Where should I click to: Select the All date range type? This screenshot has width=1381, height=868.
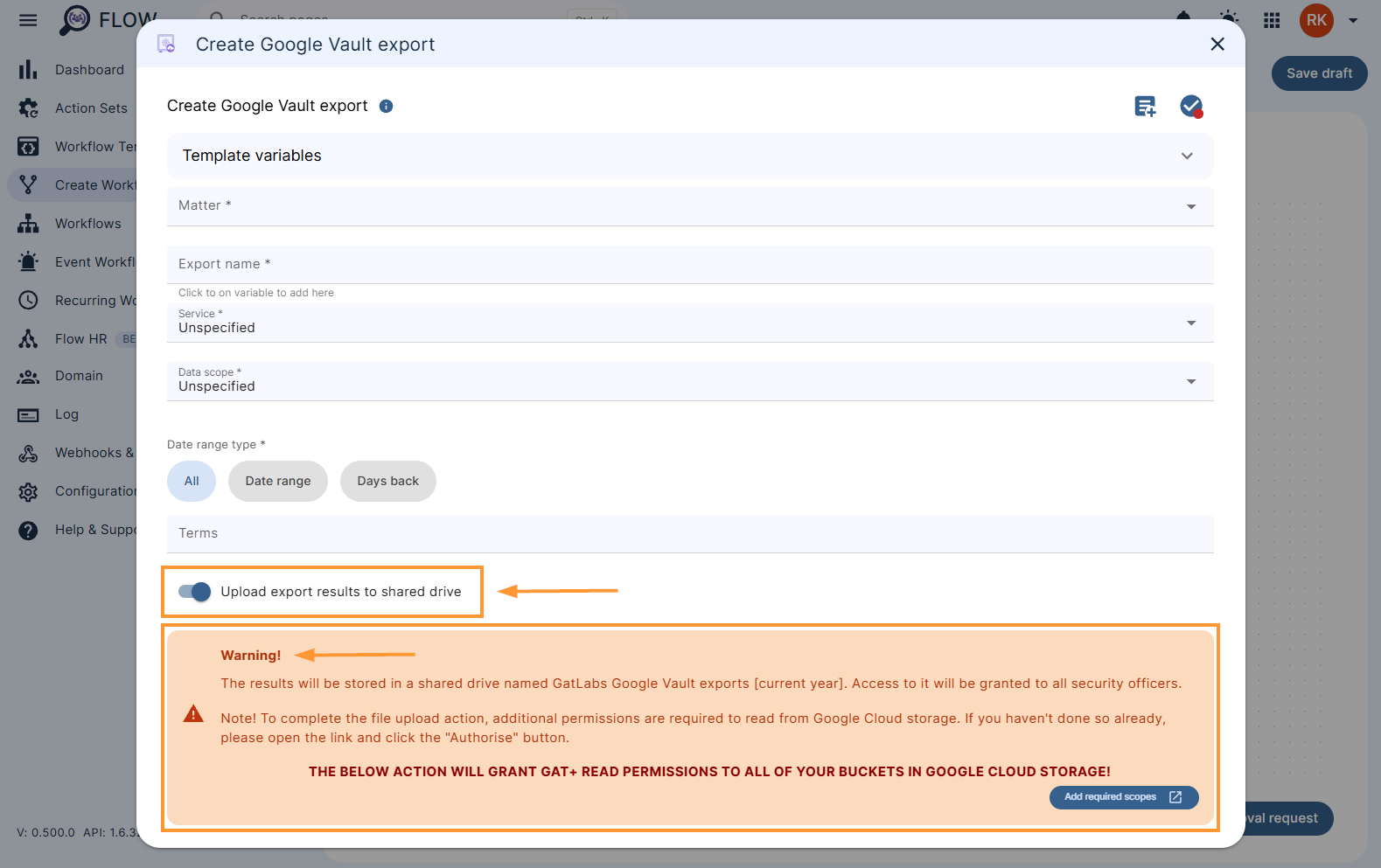click(192, 481)
